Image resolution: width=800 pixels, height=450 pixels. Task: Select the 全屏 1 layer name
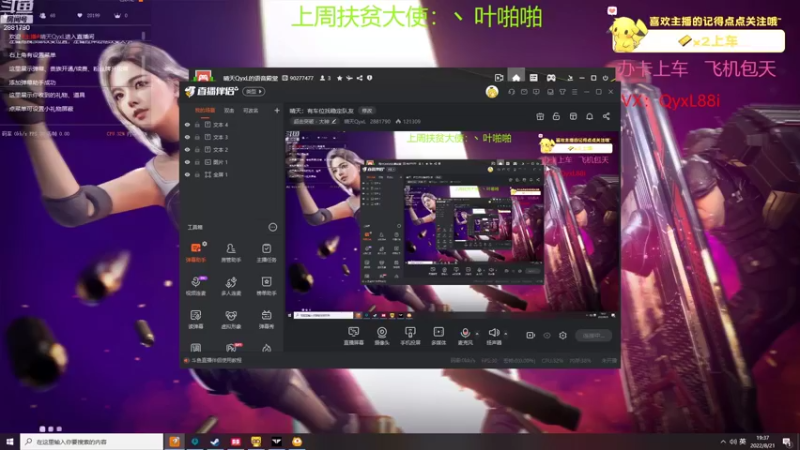coord(220,174)
